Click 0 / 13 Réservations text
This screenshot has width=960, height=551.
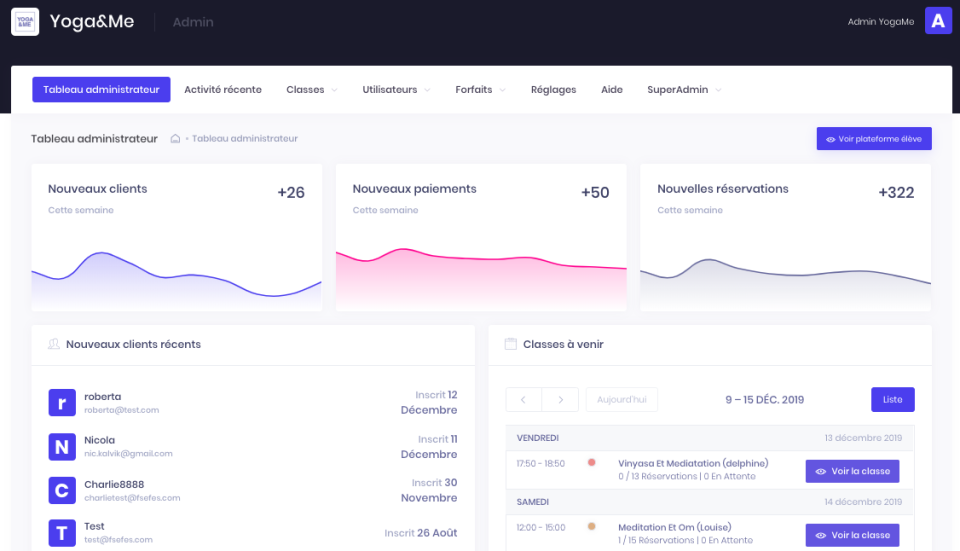point(658,476)
